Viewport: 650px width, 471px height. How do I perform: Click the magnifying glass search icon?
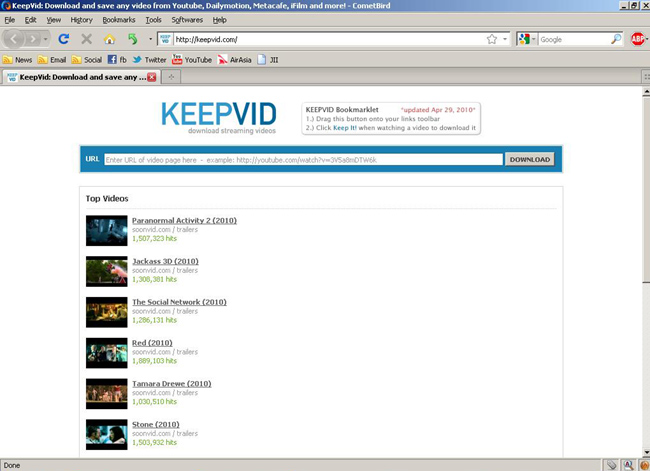(616, 39)
